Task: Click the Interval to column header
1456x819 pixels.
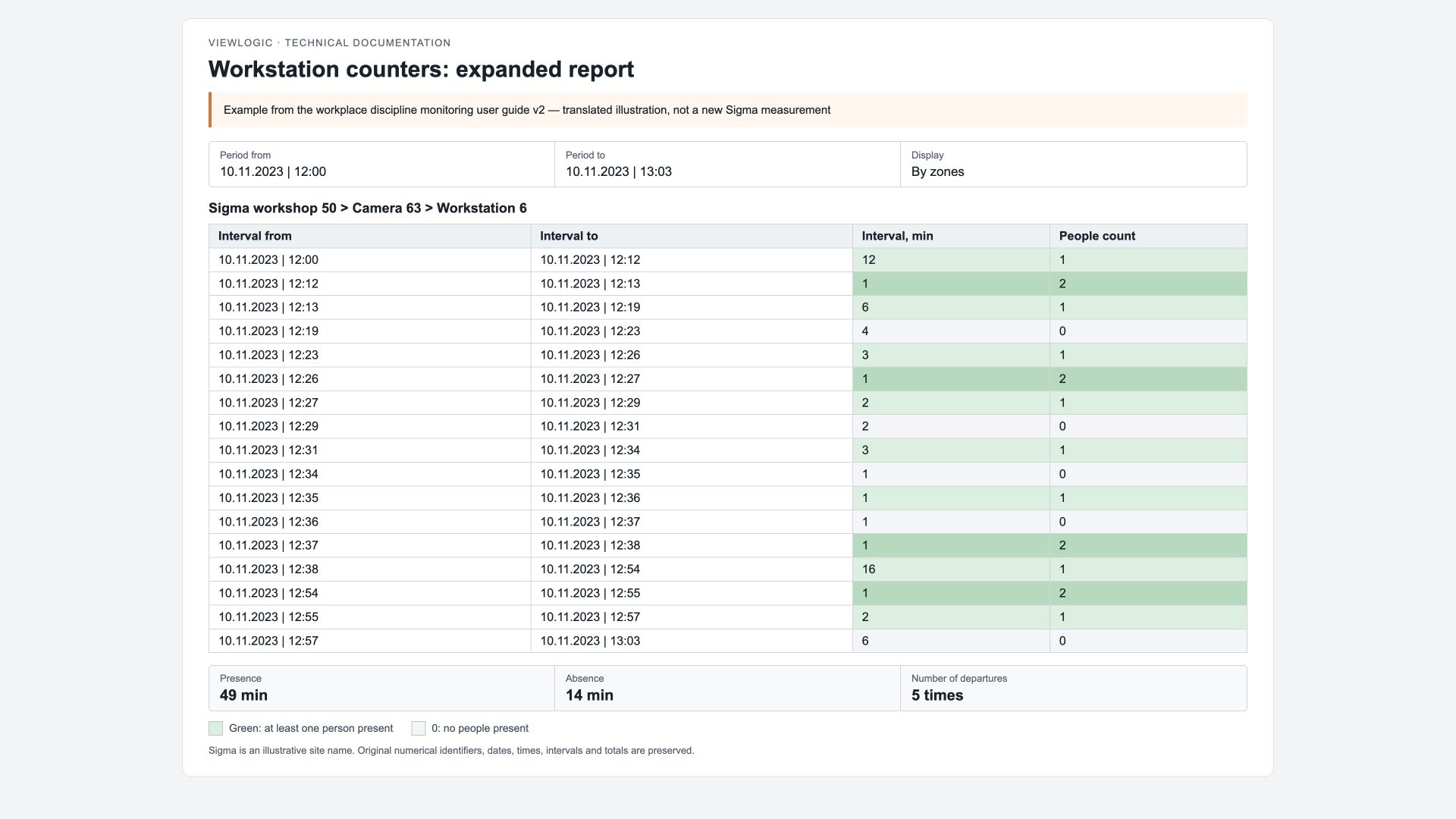Action: pos(692,236)
